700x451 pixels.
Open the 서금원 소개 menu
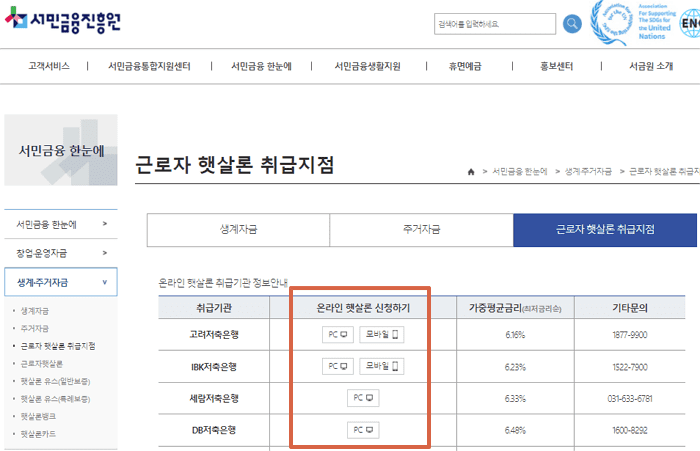coord(651,66)
